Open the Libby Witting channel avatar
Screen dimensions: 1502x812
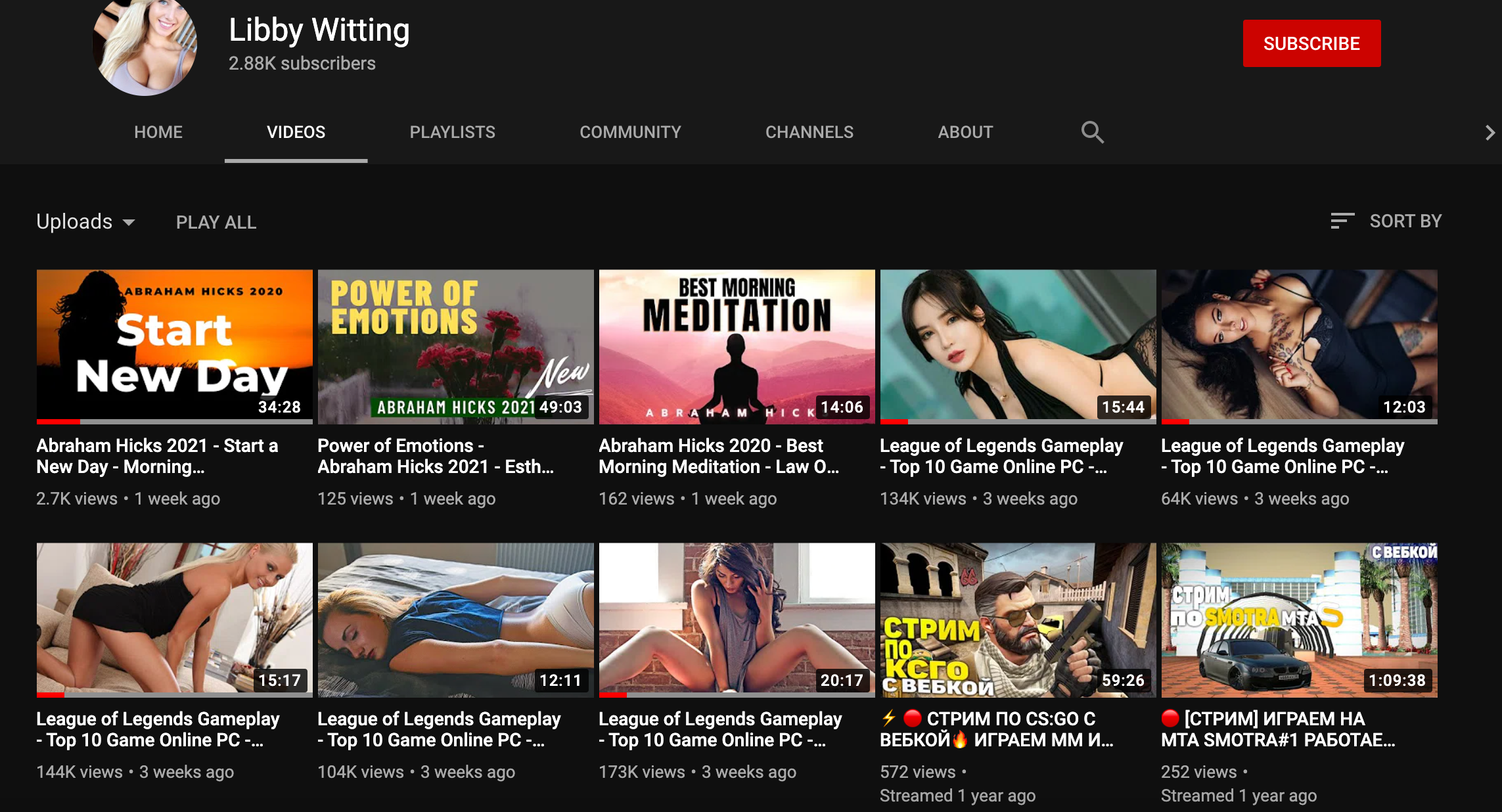145,45
